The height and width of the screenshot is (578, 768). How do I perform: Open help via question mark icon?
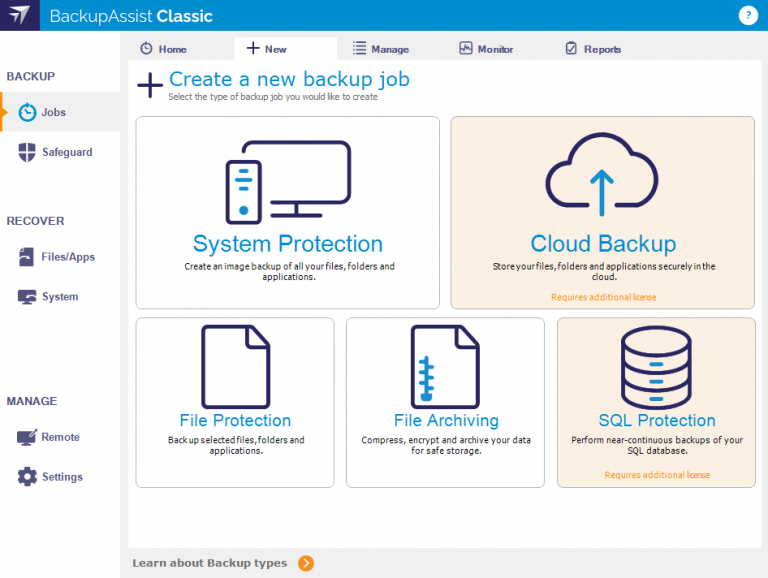click(747, 15)
